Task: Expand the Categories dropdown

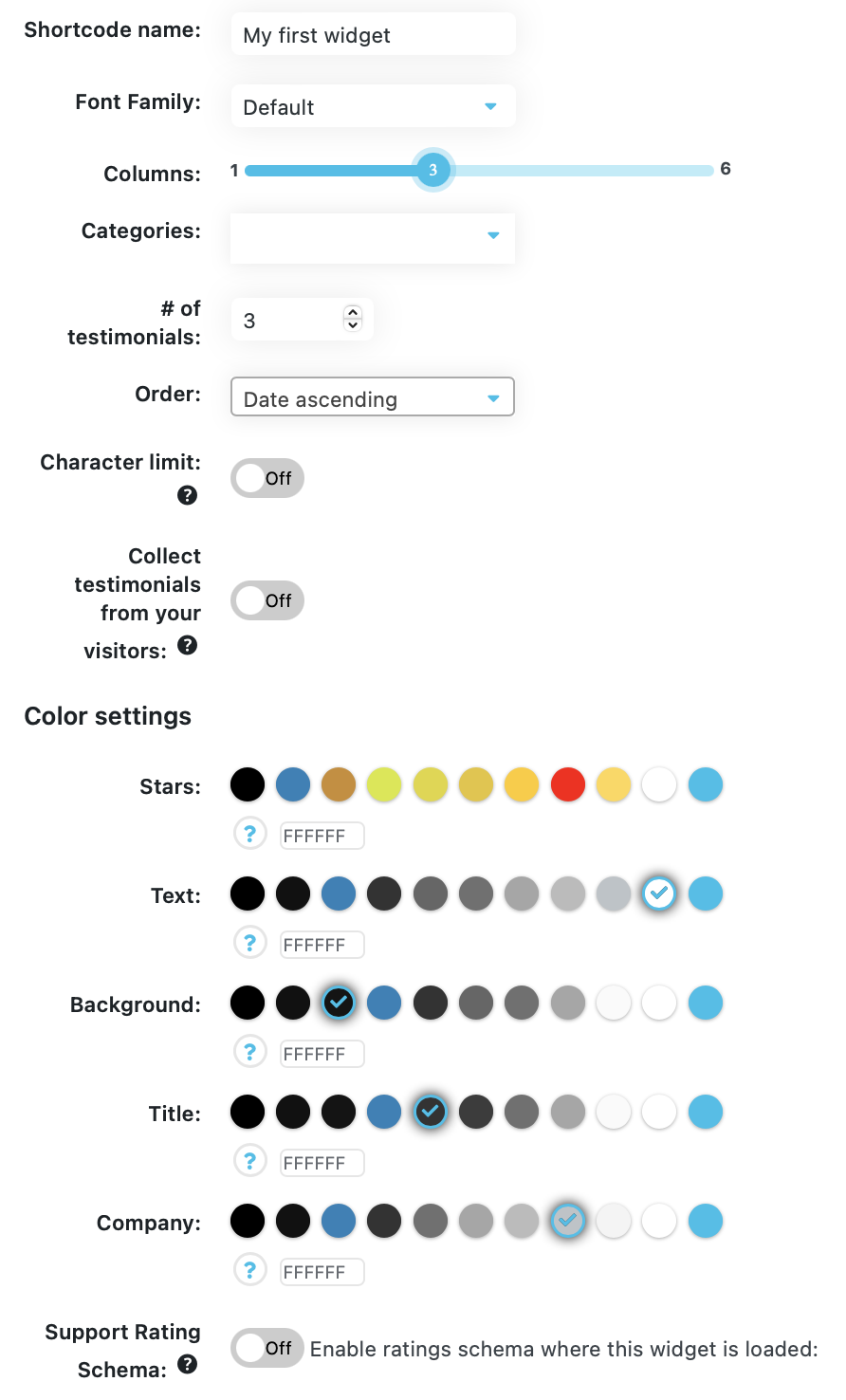Action: pos(373,237)
